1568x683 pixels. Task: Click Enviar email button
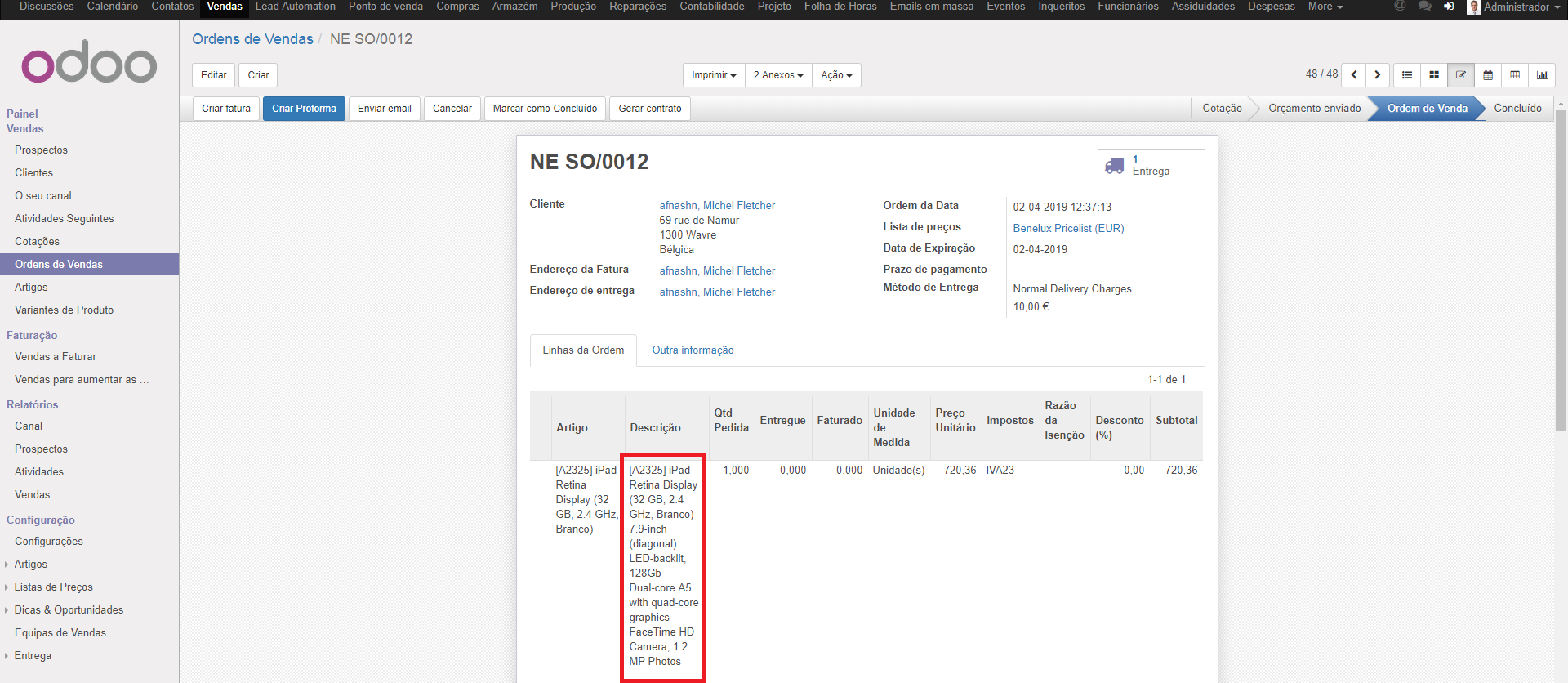385,109
